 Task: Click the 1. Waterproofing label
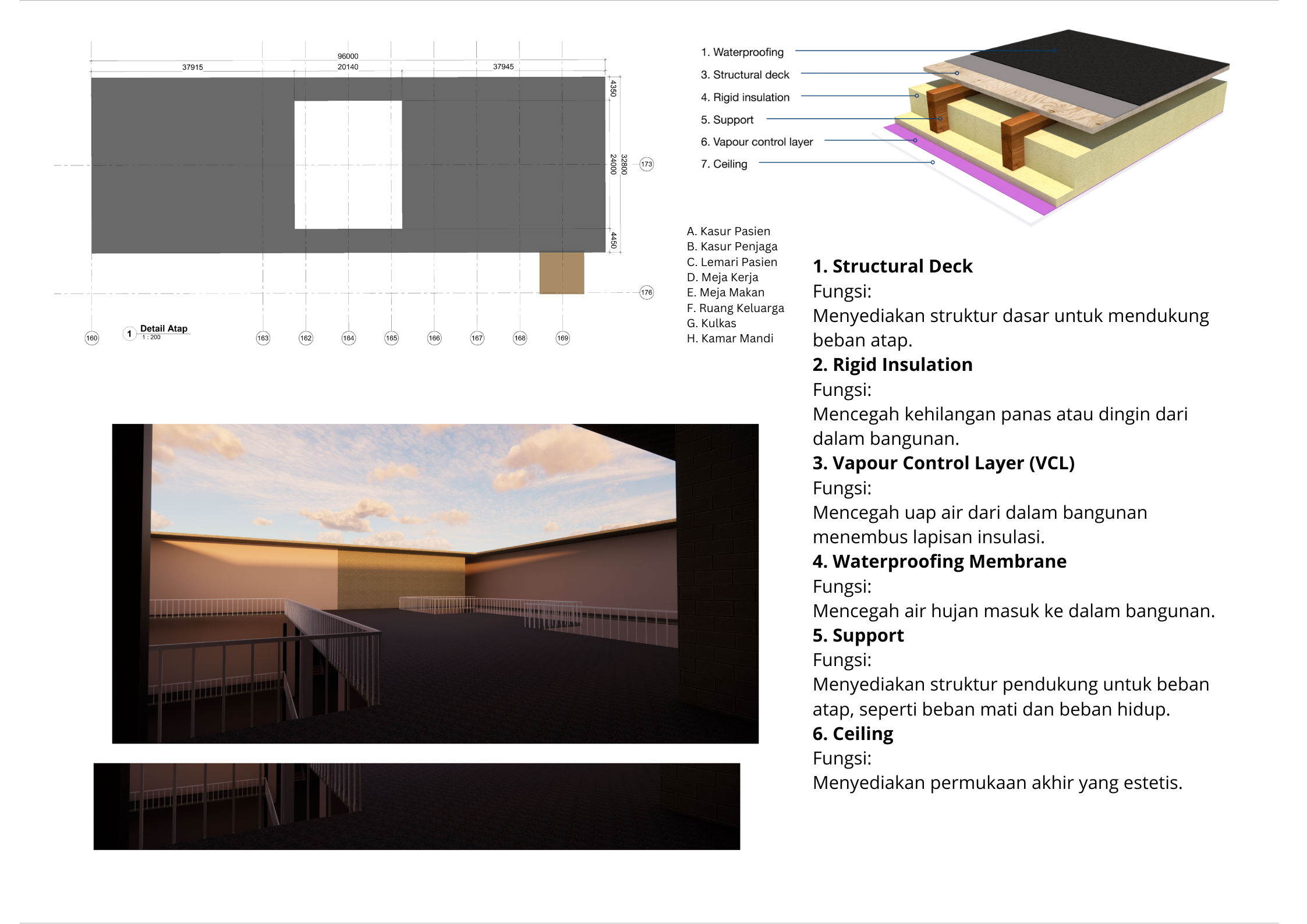[742, 52]
